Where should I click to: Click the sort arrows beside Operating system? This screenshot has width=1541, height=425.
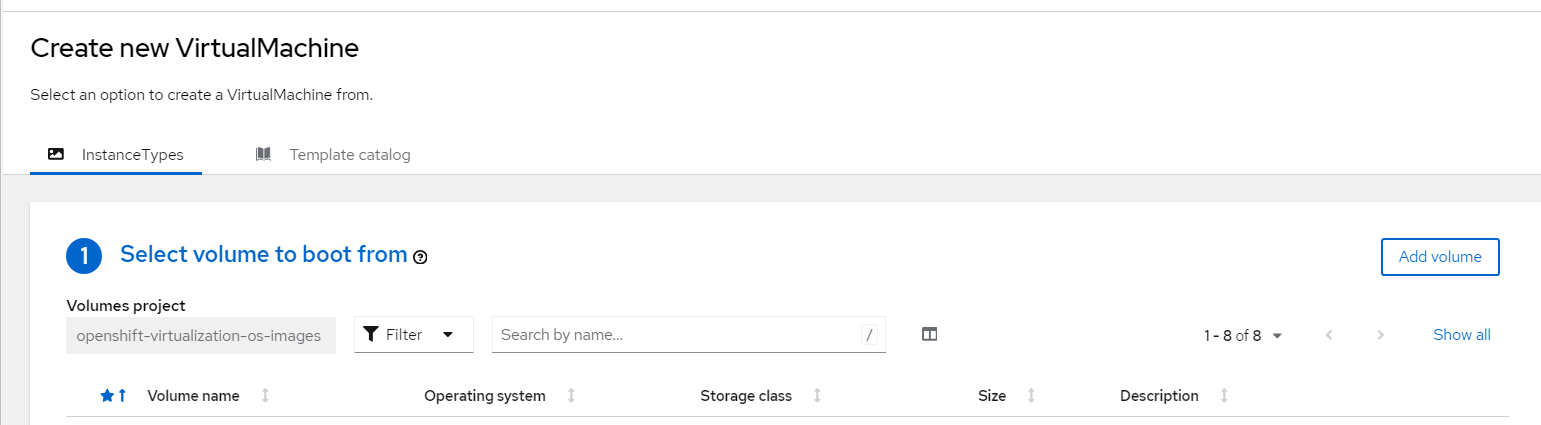571,396
